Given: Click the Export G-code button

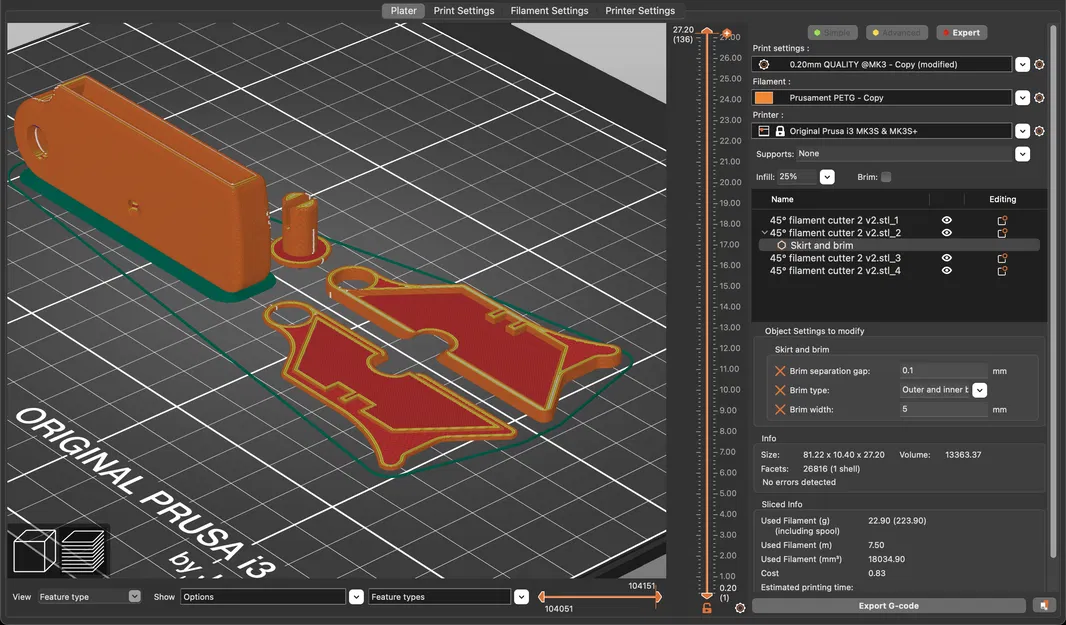Looking at the screenshot, I should [888, 606].
